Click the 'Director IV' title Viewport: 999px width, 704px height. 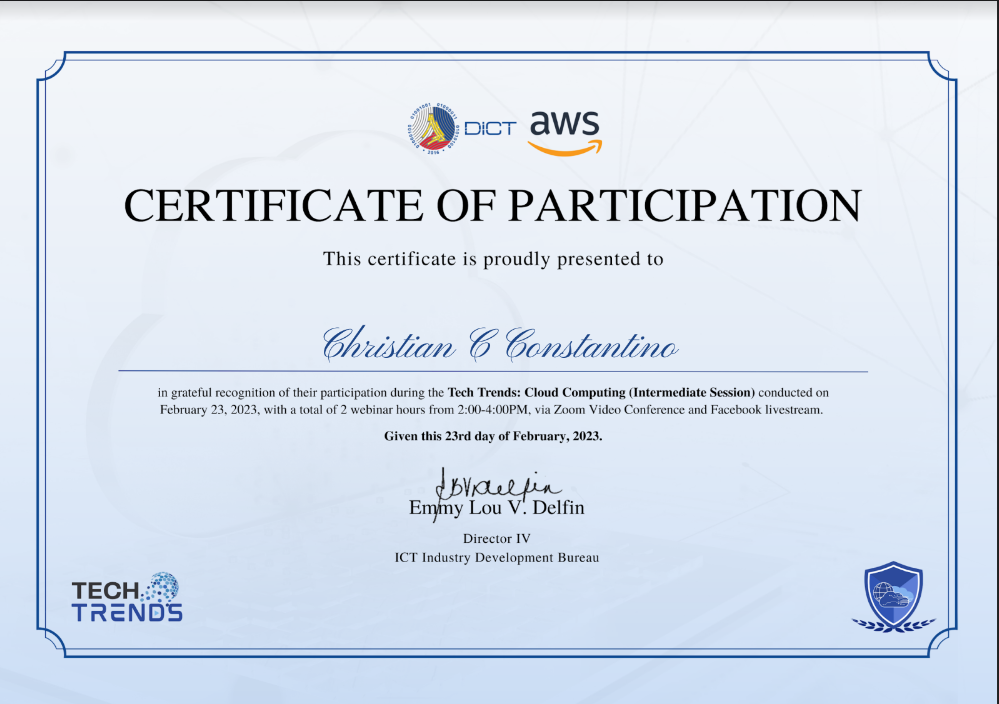[x=496, y=538]
